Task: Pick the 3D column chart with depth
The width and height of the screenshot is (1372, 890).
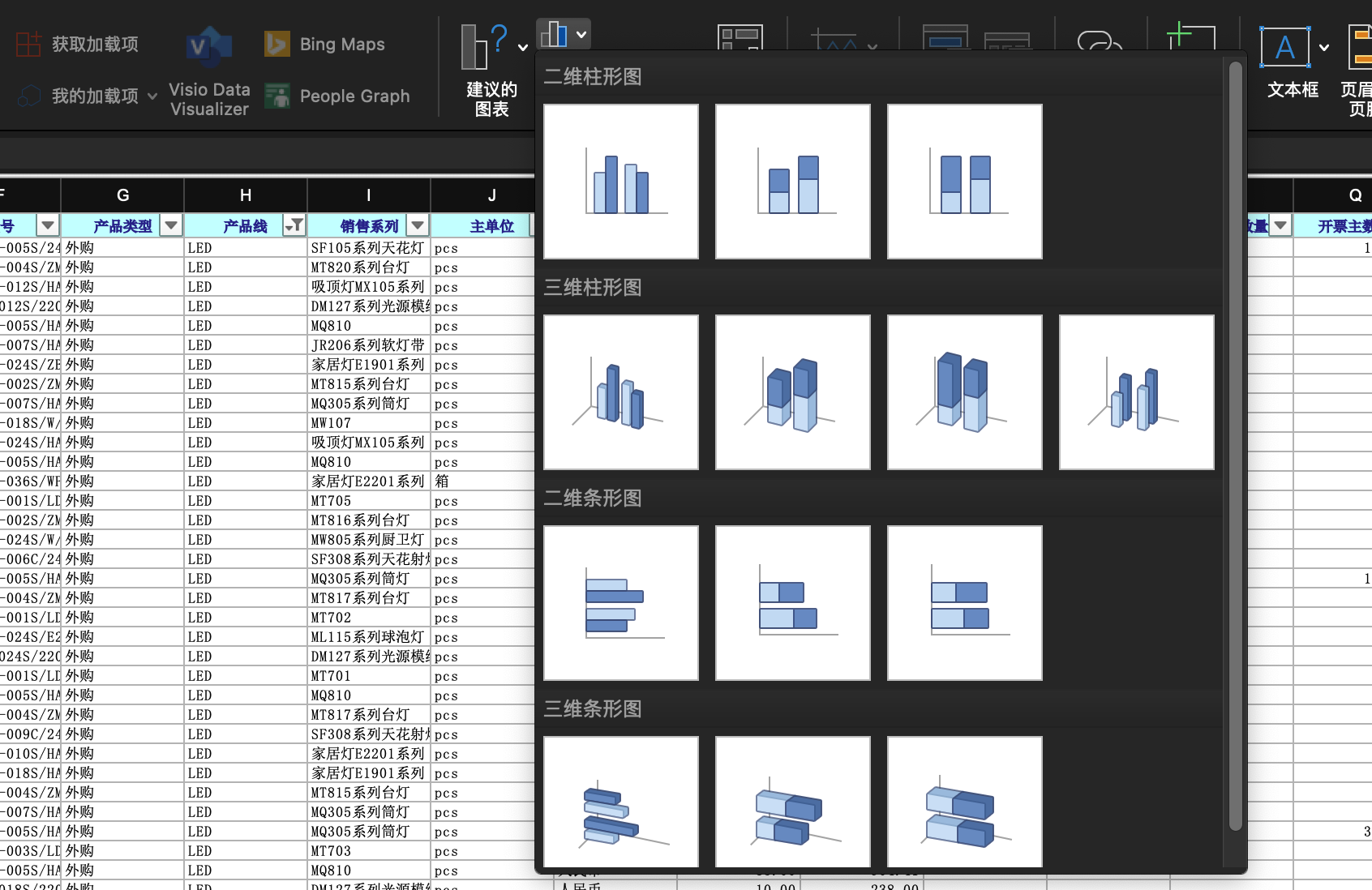Action: pyautogui.click(x=1137, y=392)
